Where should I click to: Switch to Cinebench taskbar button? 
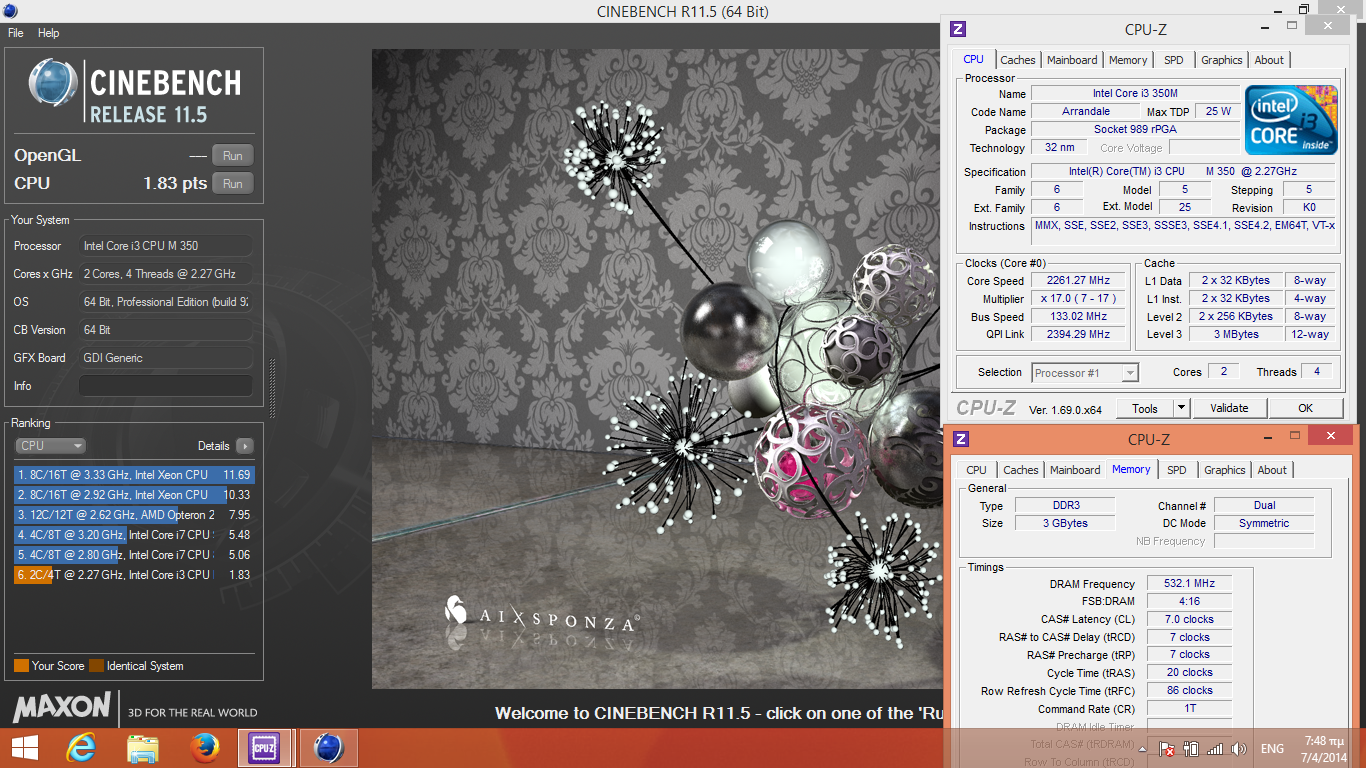(x=328, y=748)
